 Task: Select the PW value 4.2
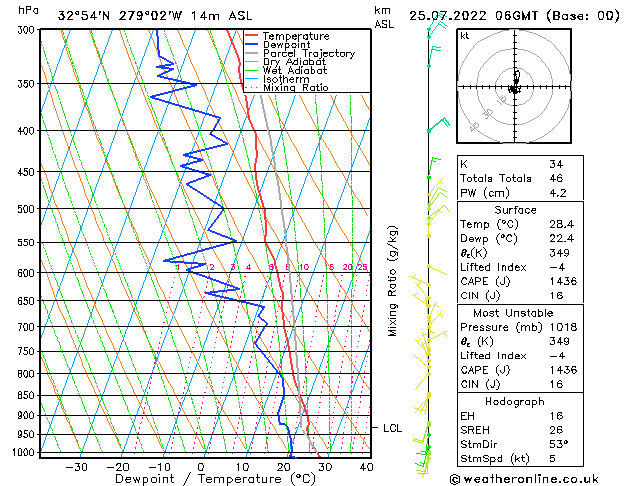558,193
